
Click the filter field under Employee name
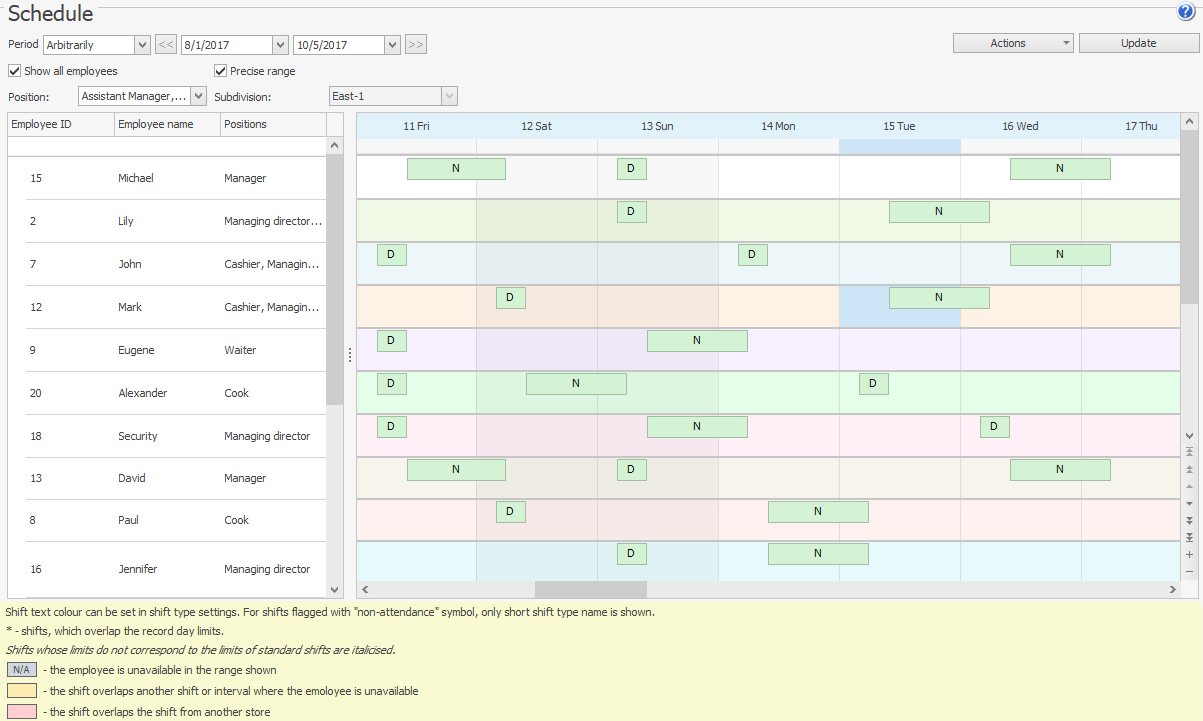coord(167,146)
